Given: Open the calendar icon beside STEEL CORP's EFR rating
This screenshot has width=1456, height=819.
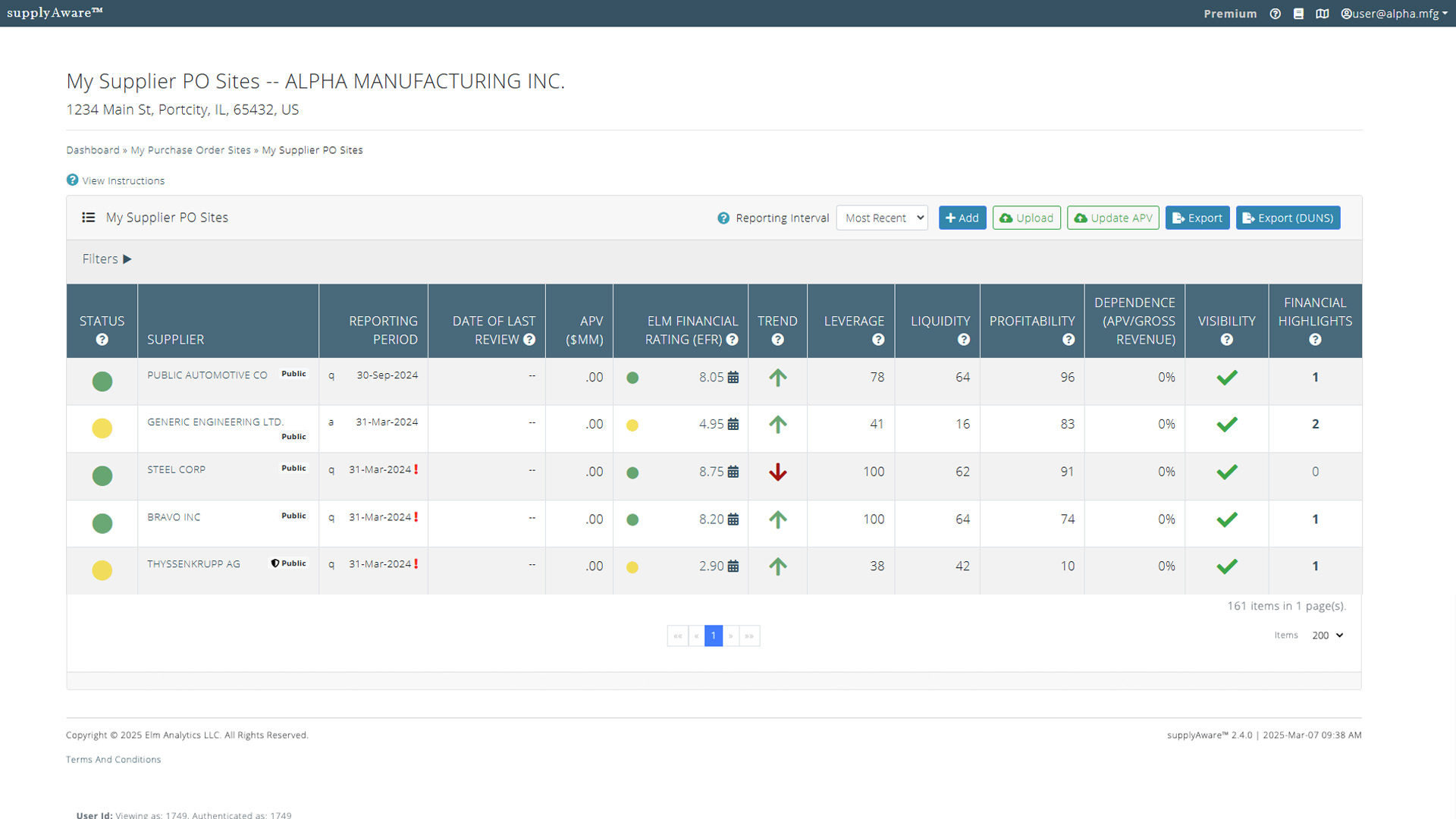Looking at the screenshot, I should pos(733,472).
